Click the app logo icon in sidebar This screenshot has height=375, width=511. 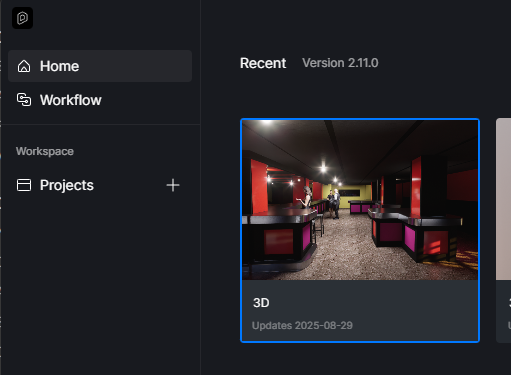[x=22, y=18]
